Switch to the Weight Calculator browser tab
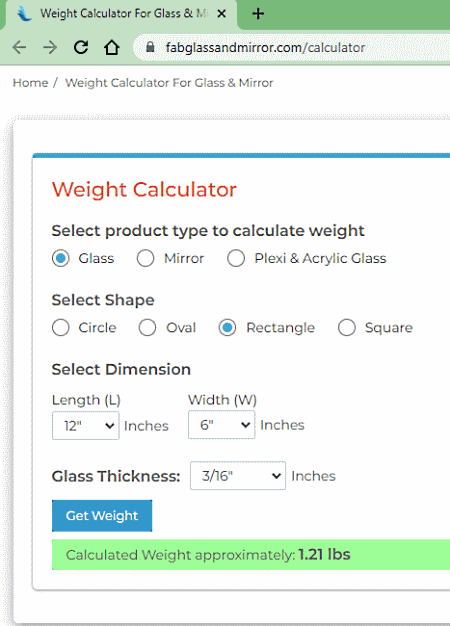The width and height of the screenshot is (450, 626). (x=120, y=14)
